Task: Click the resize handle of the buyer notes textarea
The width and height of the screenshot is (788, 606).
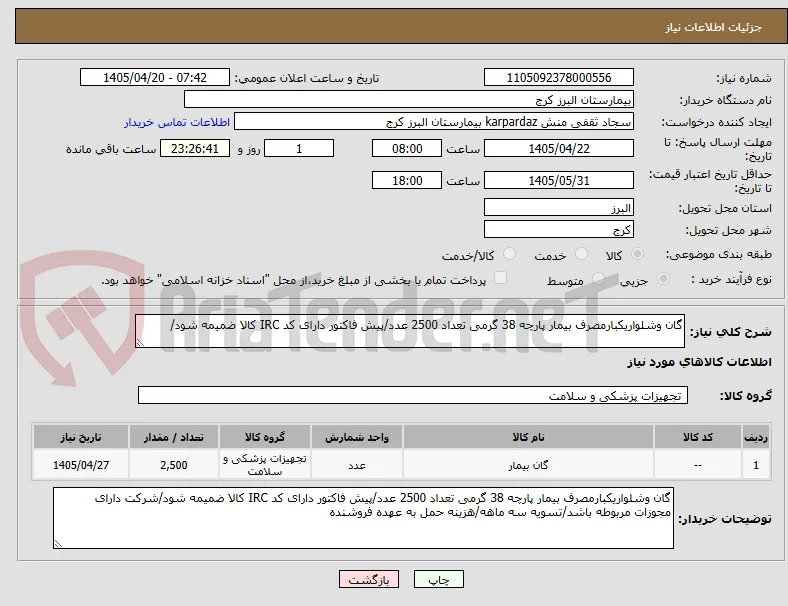Action: tap(58, 543)
